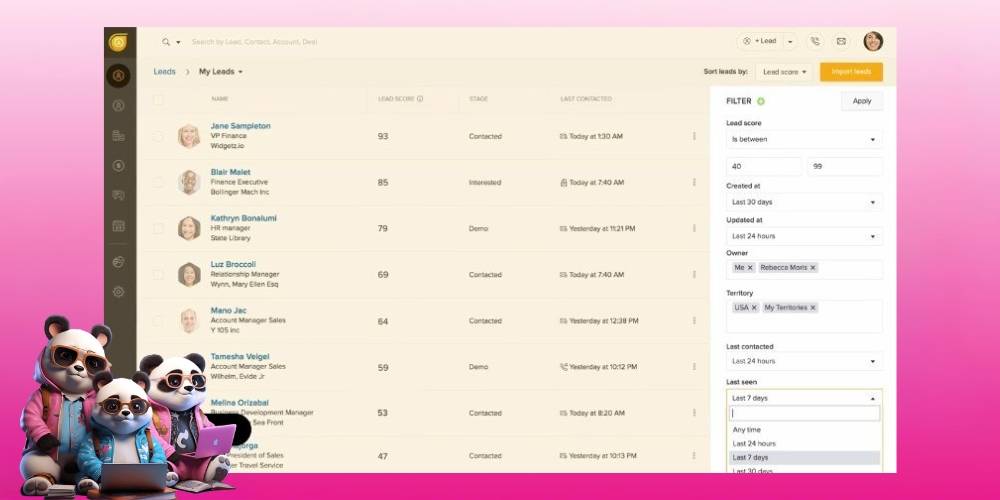The width and height of the screenshot is (1000, 500).
Task: Open the Leads module sidebar icon
Action: click(x=118, y=76)
